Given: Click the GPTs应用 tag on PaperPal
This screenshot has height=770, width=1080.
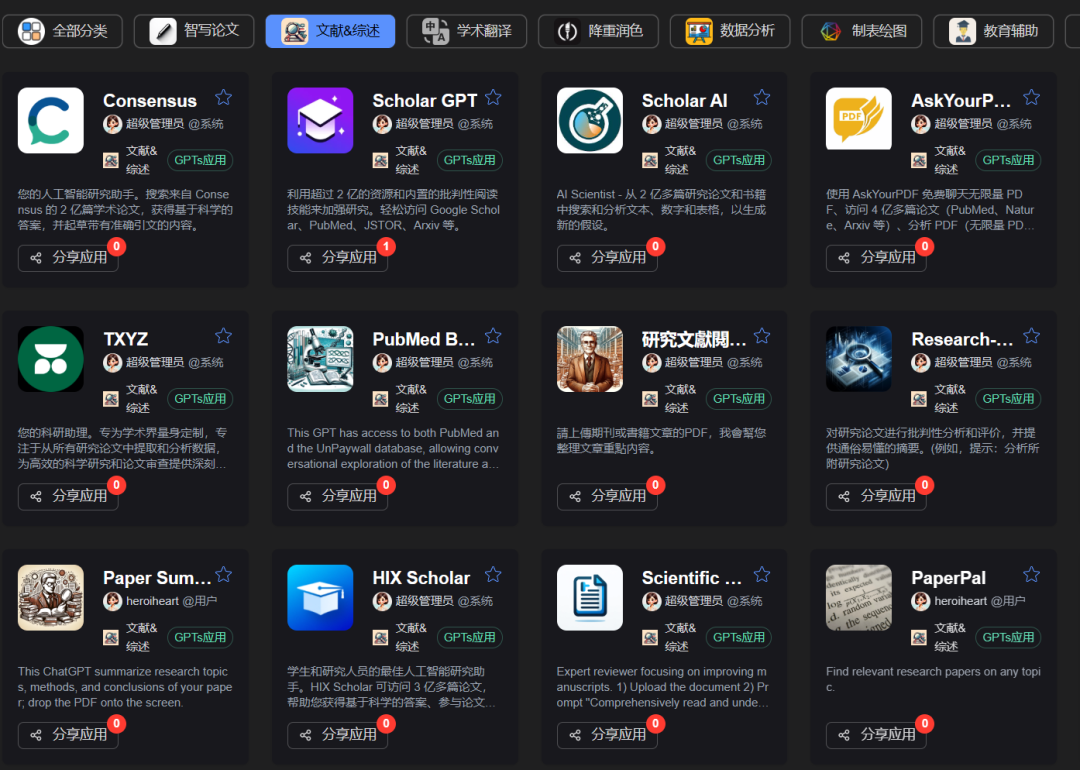Looking at the screenshot, I should [1008, 638].
